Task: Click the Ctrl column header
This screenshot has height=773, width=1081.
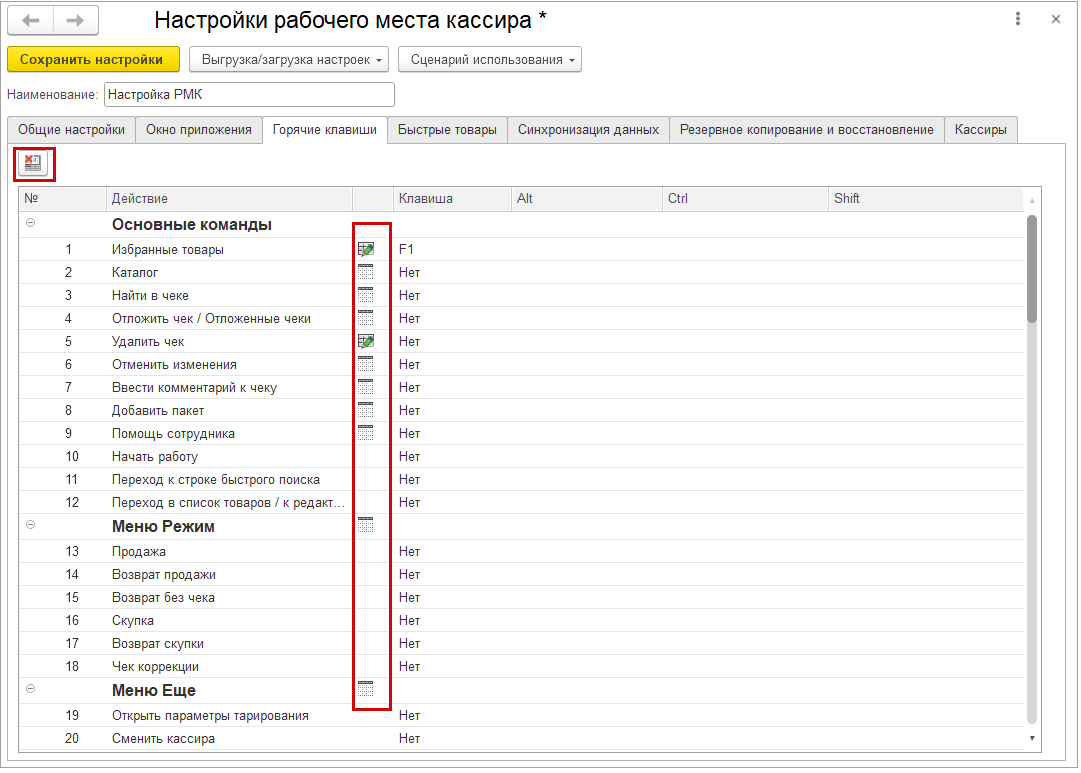Action: (745, 199)
